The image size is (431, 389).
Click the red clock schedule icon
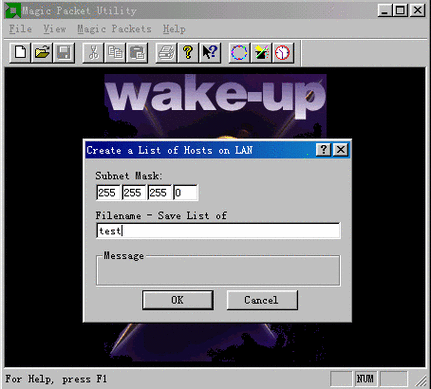point(283,53)
